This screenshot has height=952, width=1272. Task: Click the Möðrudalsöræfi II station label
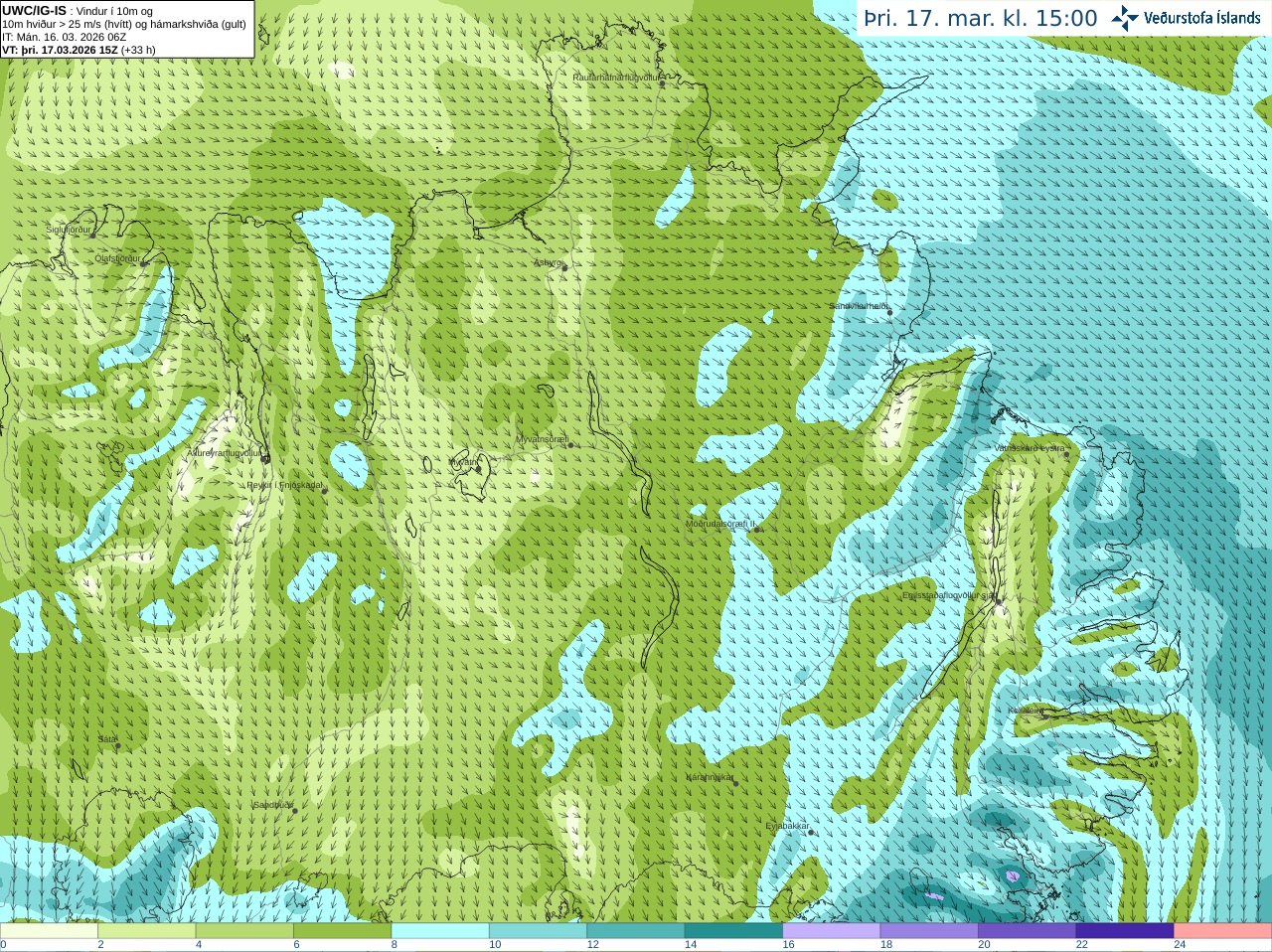coord(720,524)
